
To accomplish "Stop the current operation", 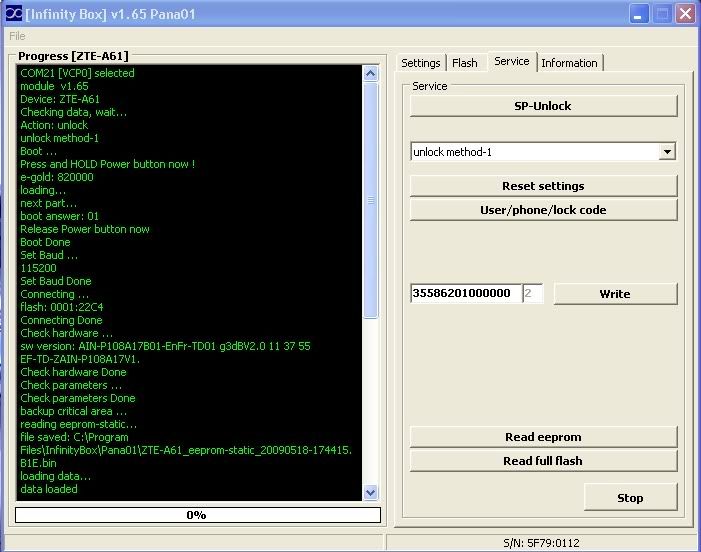I will pyautogui.click(x=630, y=497).
